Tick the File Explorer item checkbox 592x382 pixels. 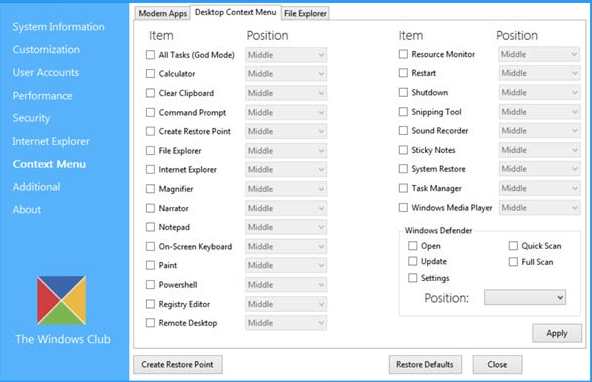coord(150,151)
